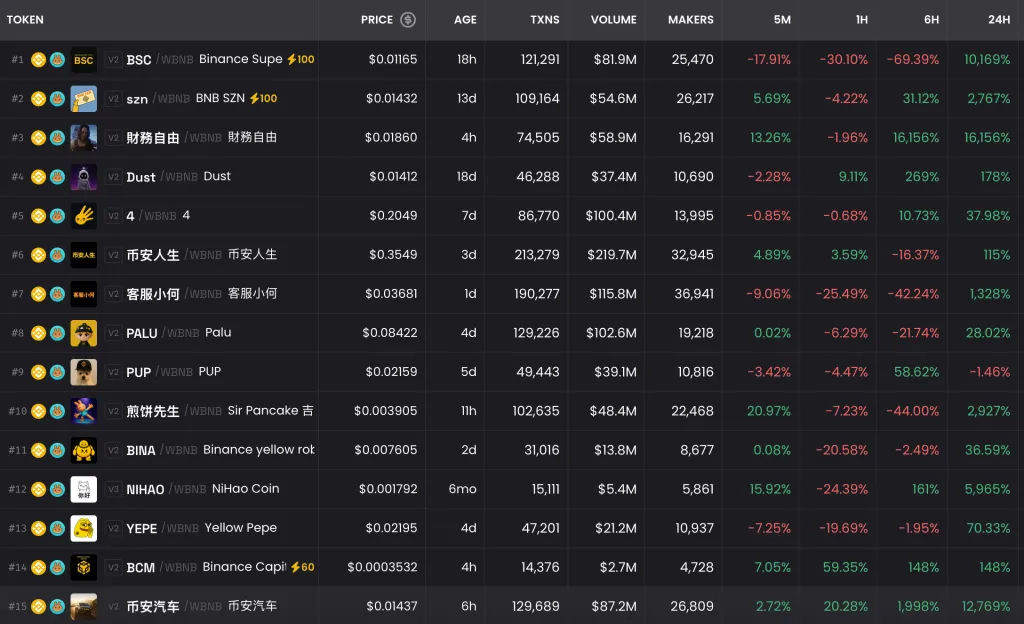Image resolution: width=1024 pixels, height=624 pixels.
Task: Sort table by the AGE column header
Action: pos(465,20)
